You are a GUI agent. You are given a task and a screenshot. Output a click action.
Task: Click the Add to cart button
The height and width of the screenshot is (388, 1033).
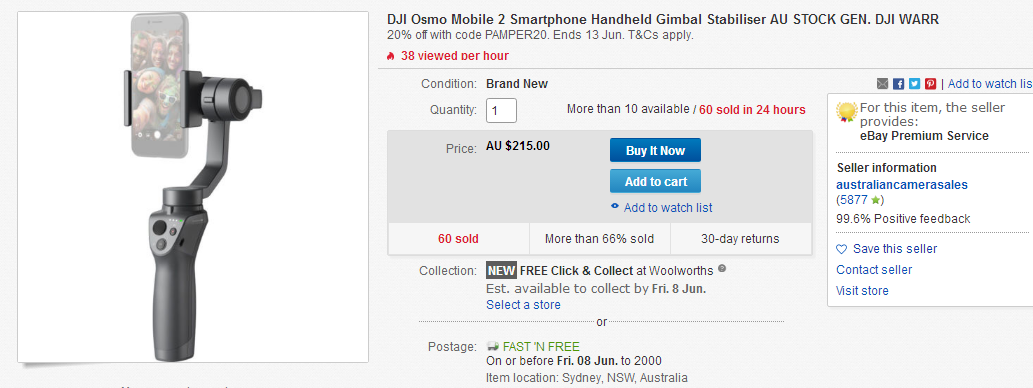point(655,182)
